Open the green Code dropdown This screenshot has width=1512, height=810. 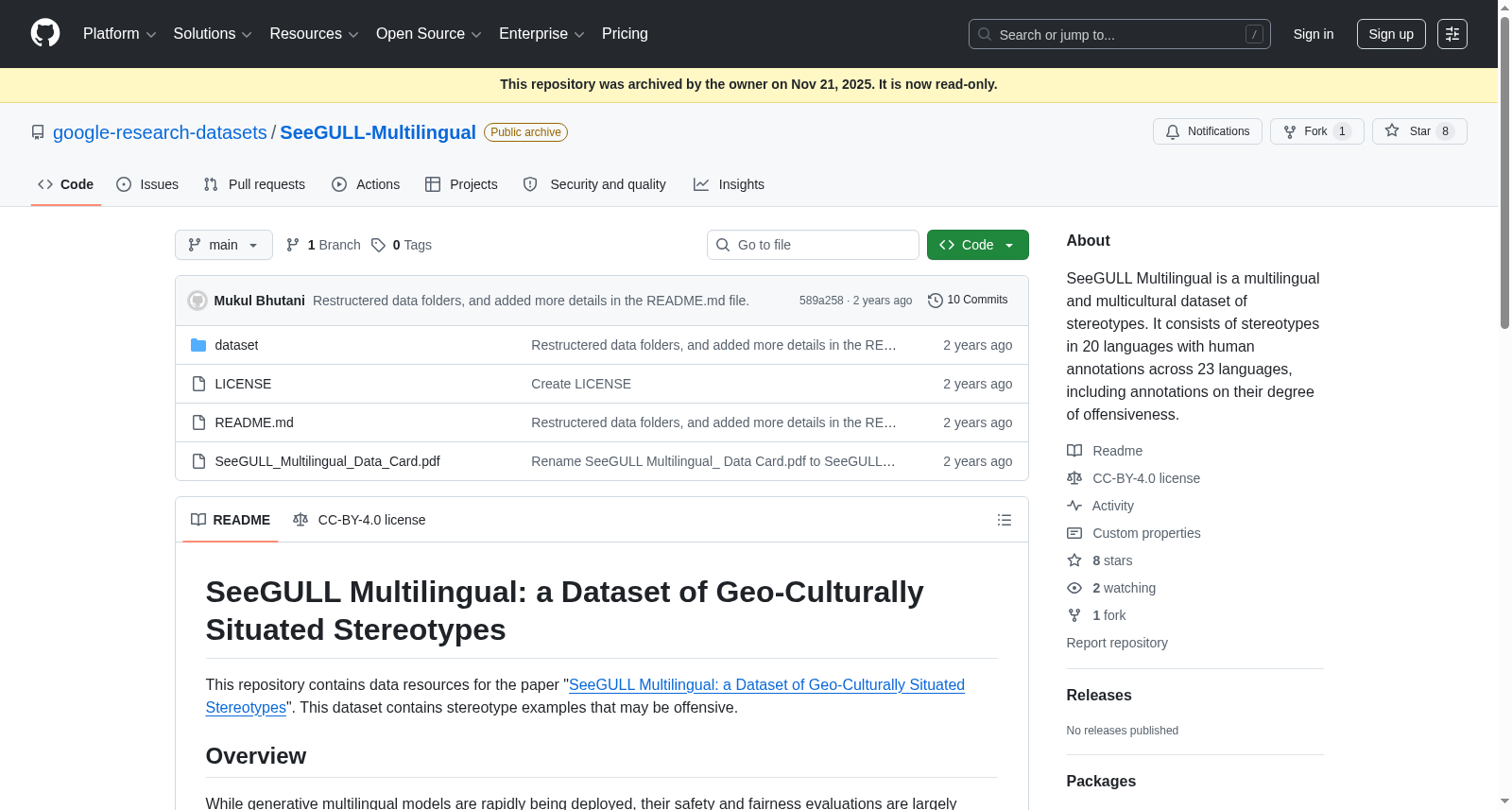(977, 245)
